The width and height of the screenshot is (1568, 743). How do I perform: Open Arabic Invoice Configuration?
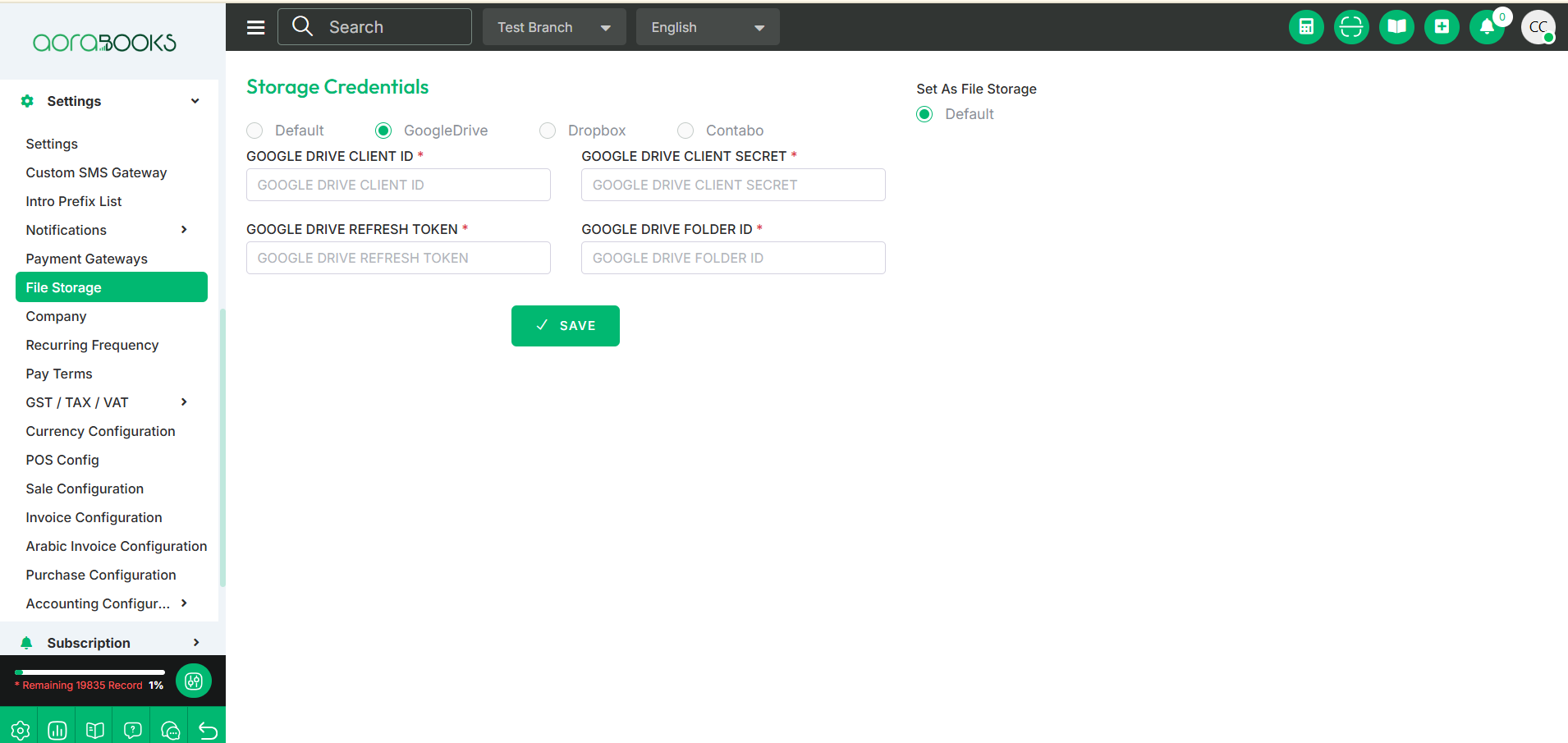click(117, 546)
